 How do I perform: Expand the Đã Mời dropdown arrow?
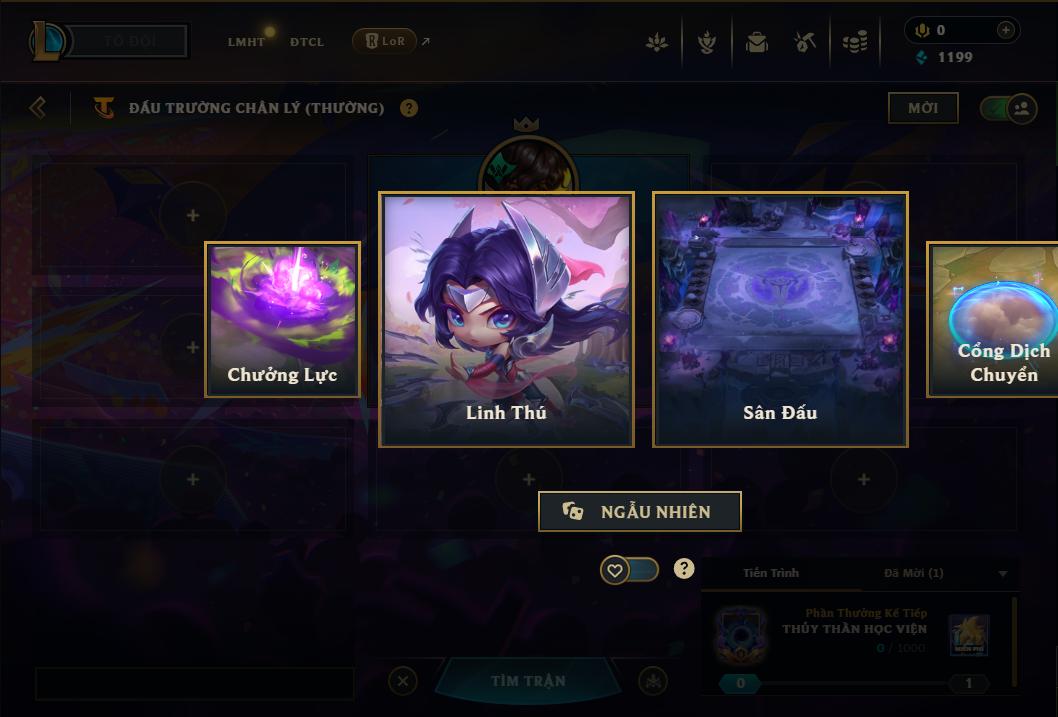coord(1003,573)
